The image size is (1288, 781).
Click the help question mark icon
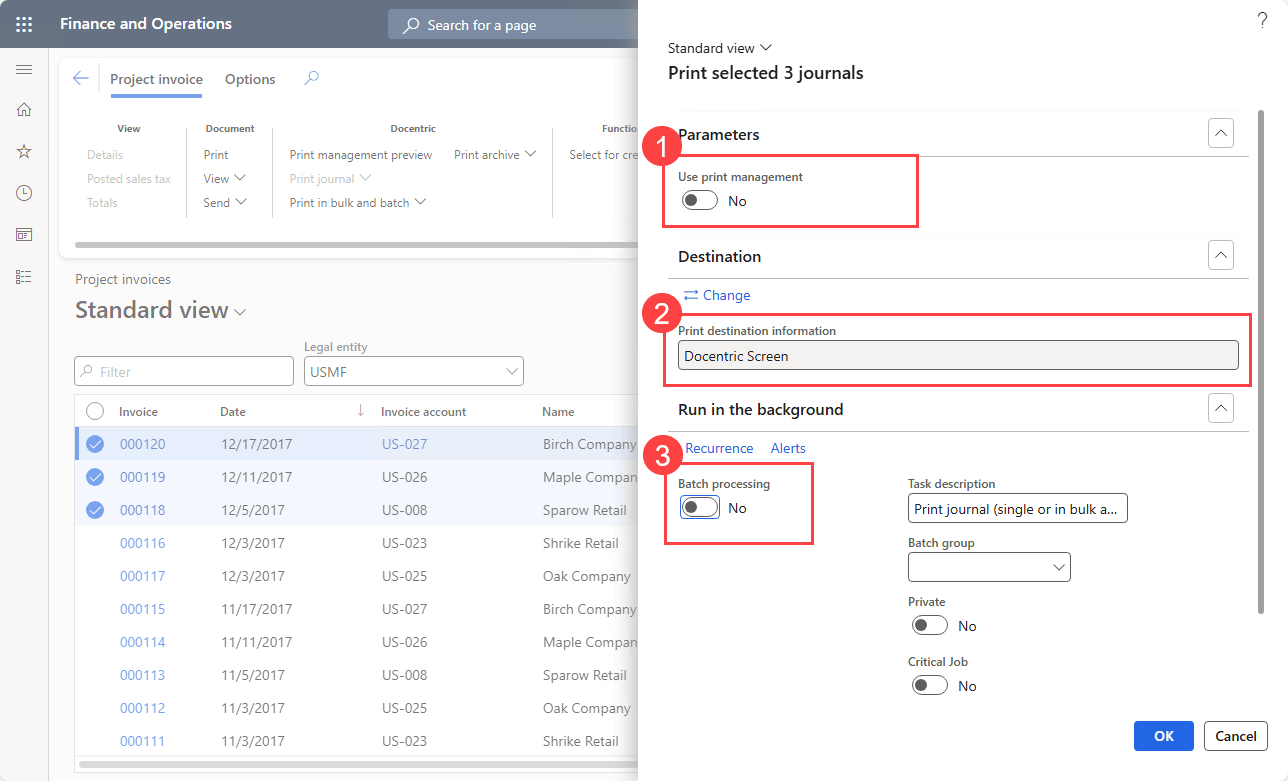(x=1261, y=21)
